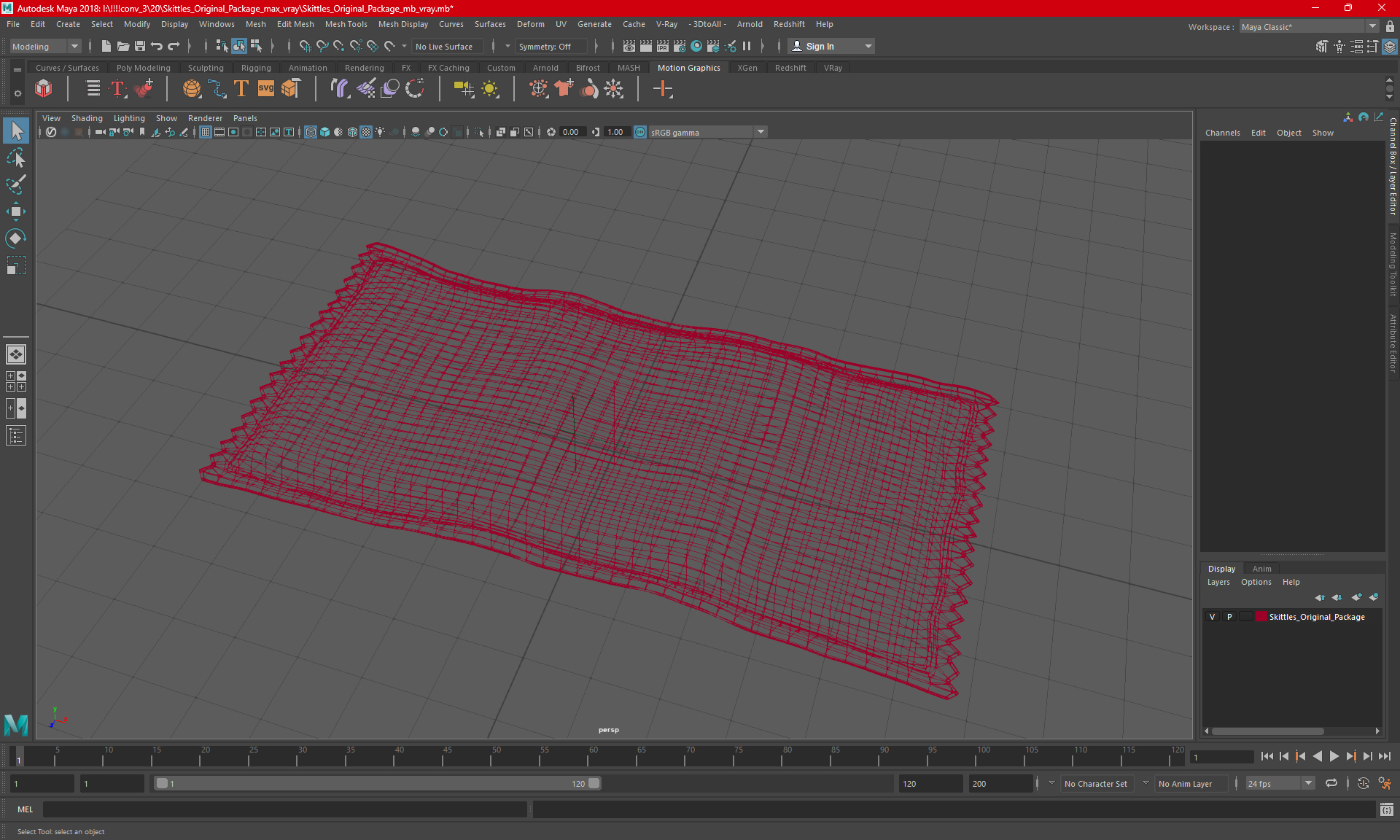Click the P toggle for layer

[x=1229, y=616]
